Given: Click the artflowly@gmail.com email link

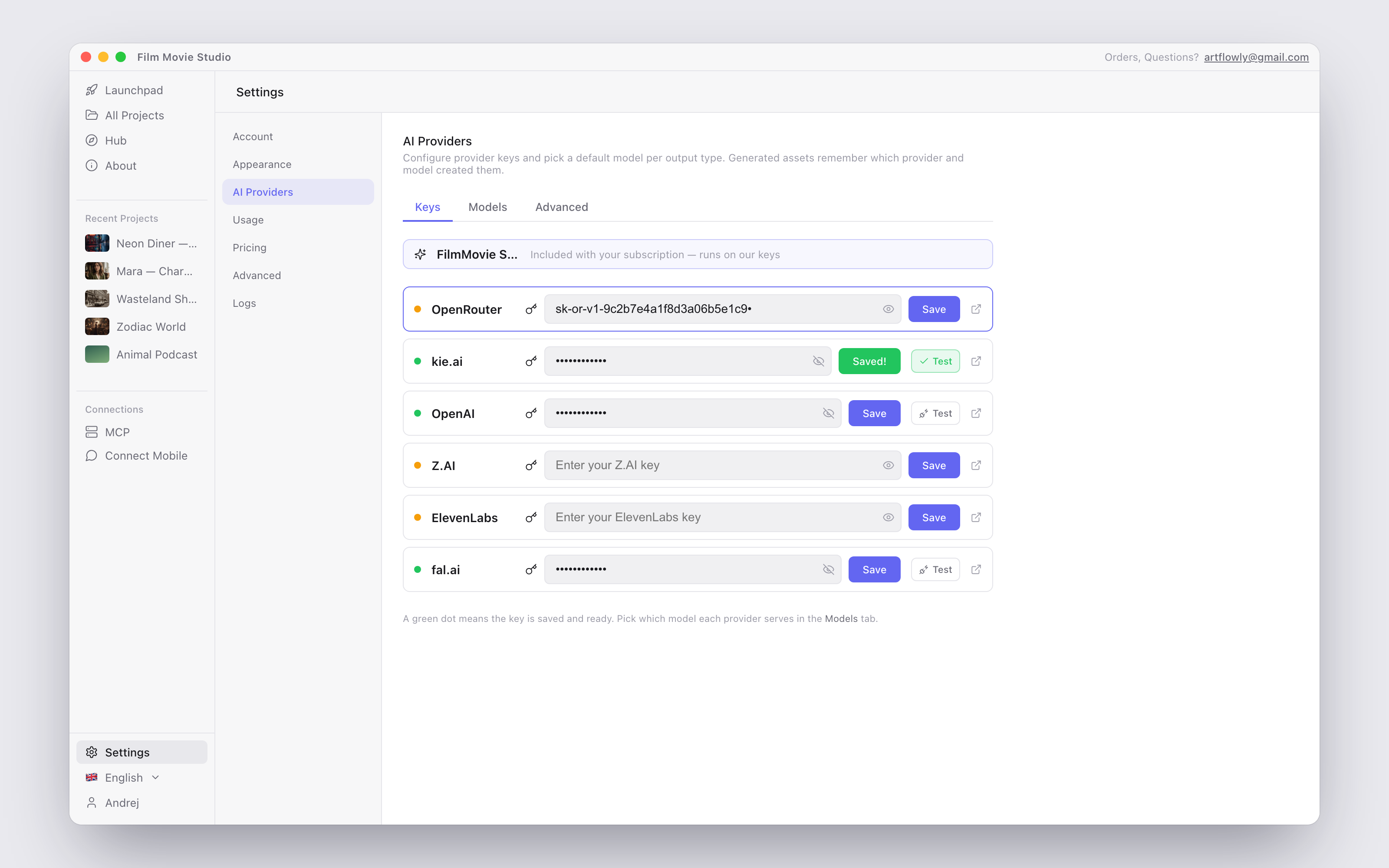Looking at the screenshot, I should (x=1256, y=57).
